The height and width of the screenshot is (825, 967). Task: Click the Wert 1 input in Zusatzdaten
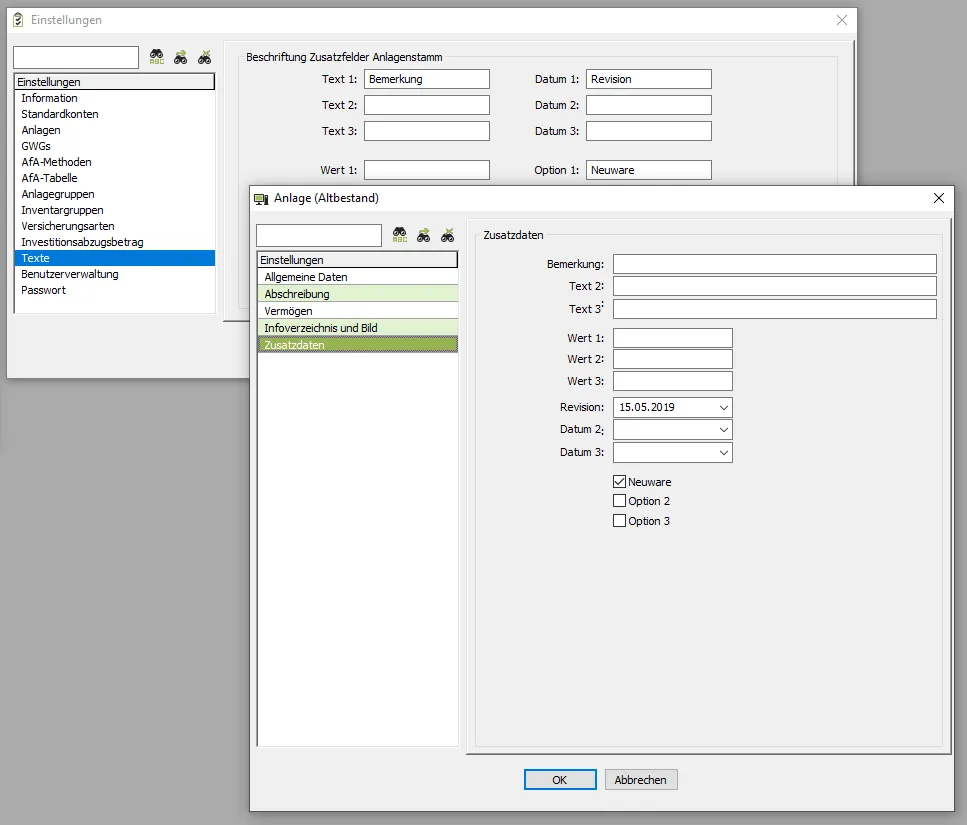click(x=673, y=338)
